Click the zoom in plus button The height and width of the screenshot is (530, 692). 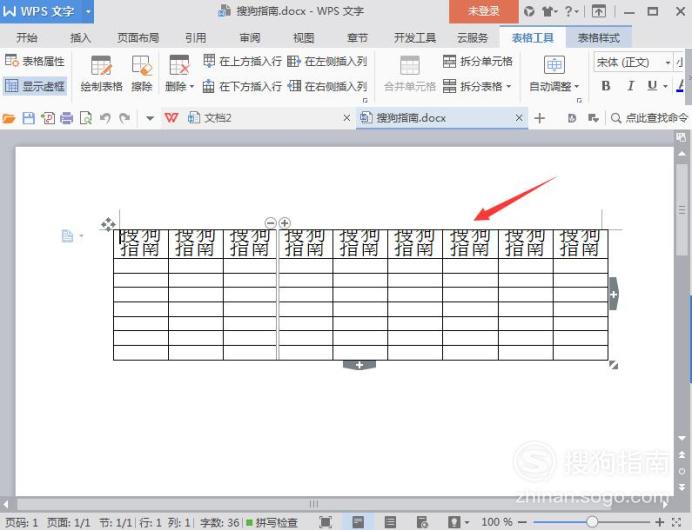(659, 522)
